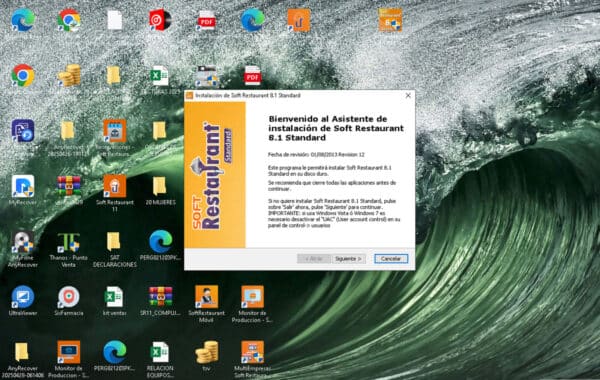The image size is (600, 380).
Task: Click the installer title bar icon
Action: 189,95
